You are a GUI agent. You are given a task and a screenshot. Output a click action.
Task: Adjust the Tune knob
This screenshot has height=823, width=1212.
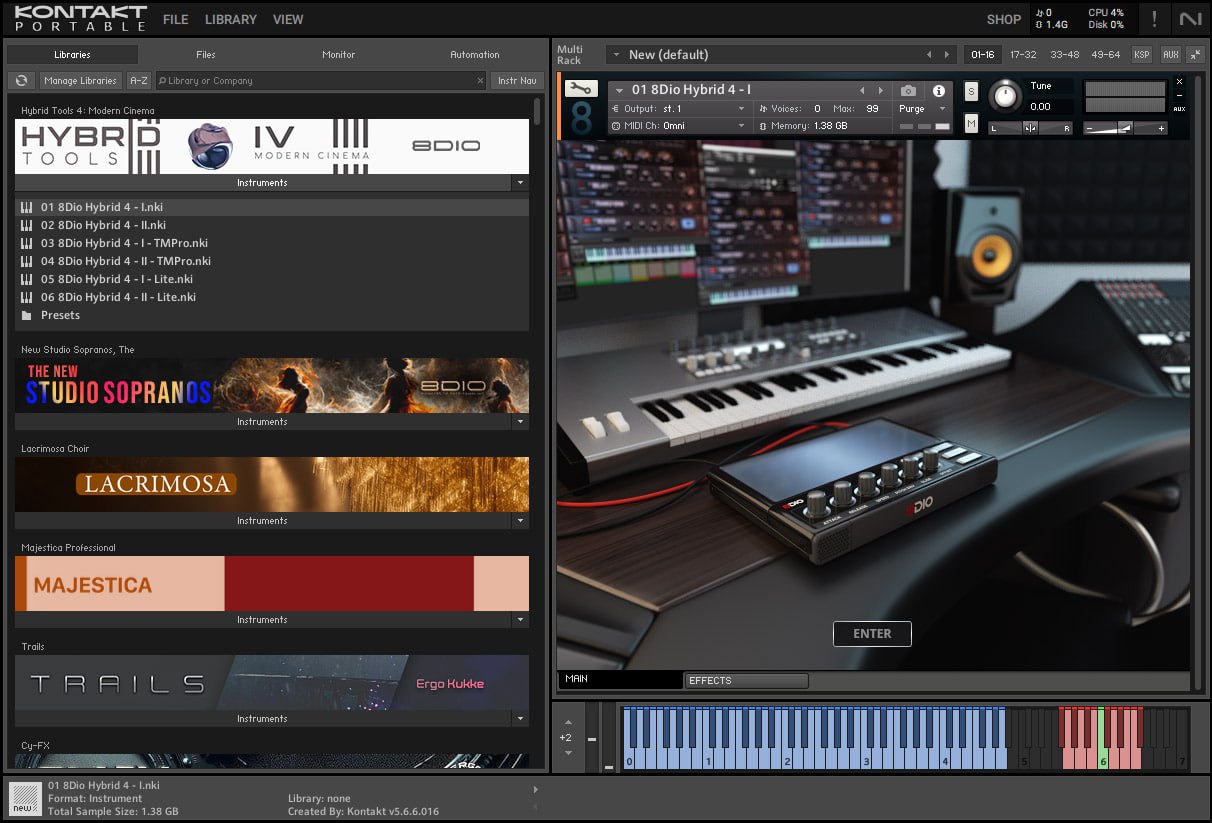click(1006, 96)
